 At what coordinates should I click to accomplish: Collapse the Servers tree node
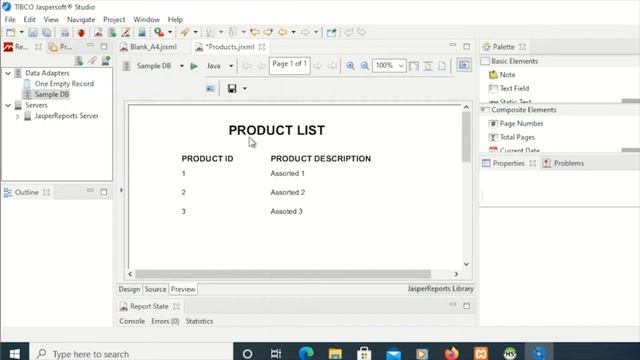8,105
